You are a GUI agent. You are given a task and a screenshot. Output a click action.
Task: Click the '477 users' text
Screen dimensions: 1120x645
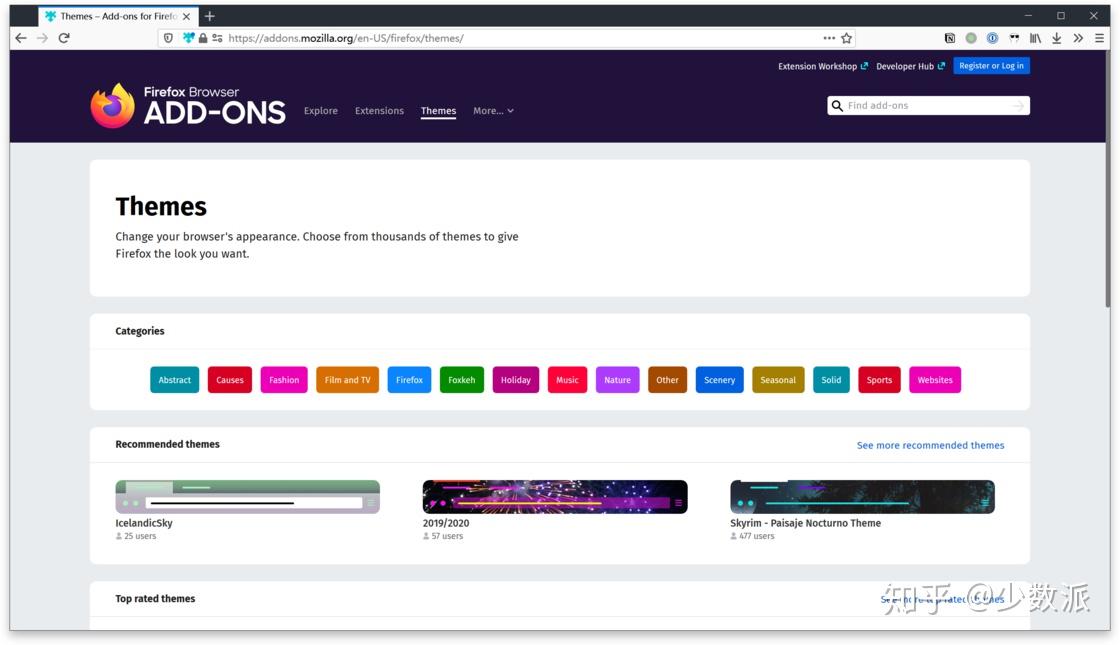(x=756, y=536)
